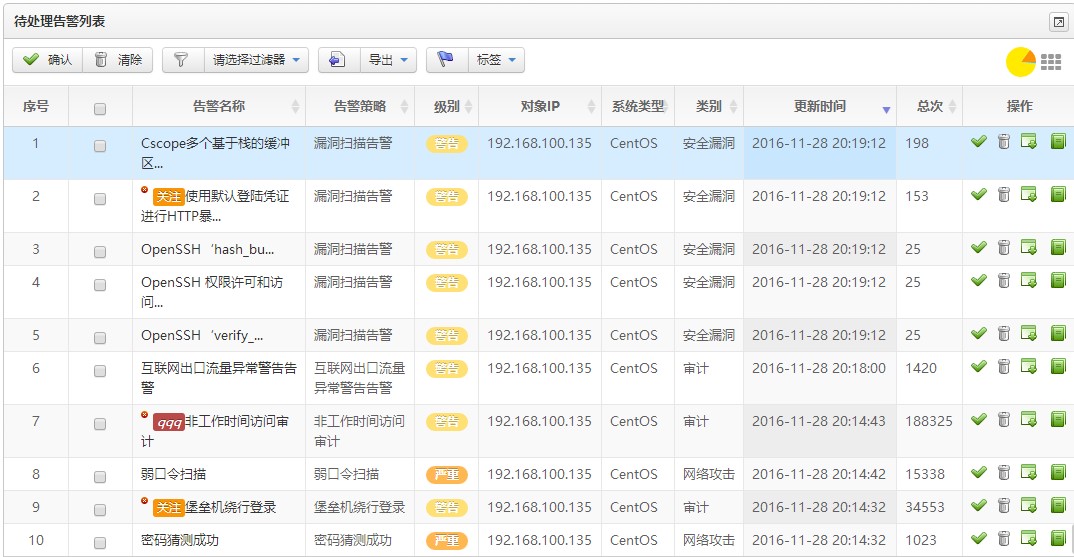Image resolution: width=1074 pixels, height=557 pixels.
Task: Click the funnel filter icon in toolbar
Action: (181, 60)
